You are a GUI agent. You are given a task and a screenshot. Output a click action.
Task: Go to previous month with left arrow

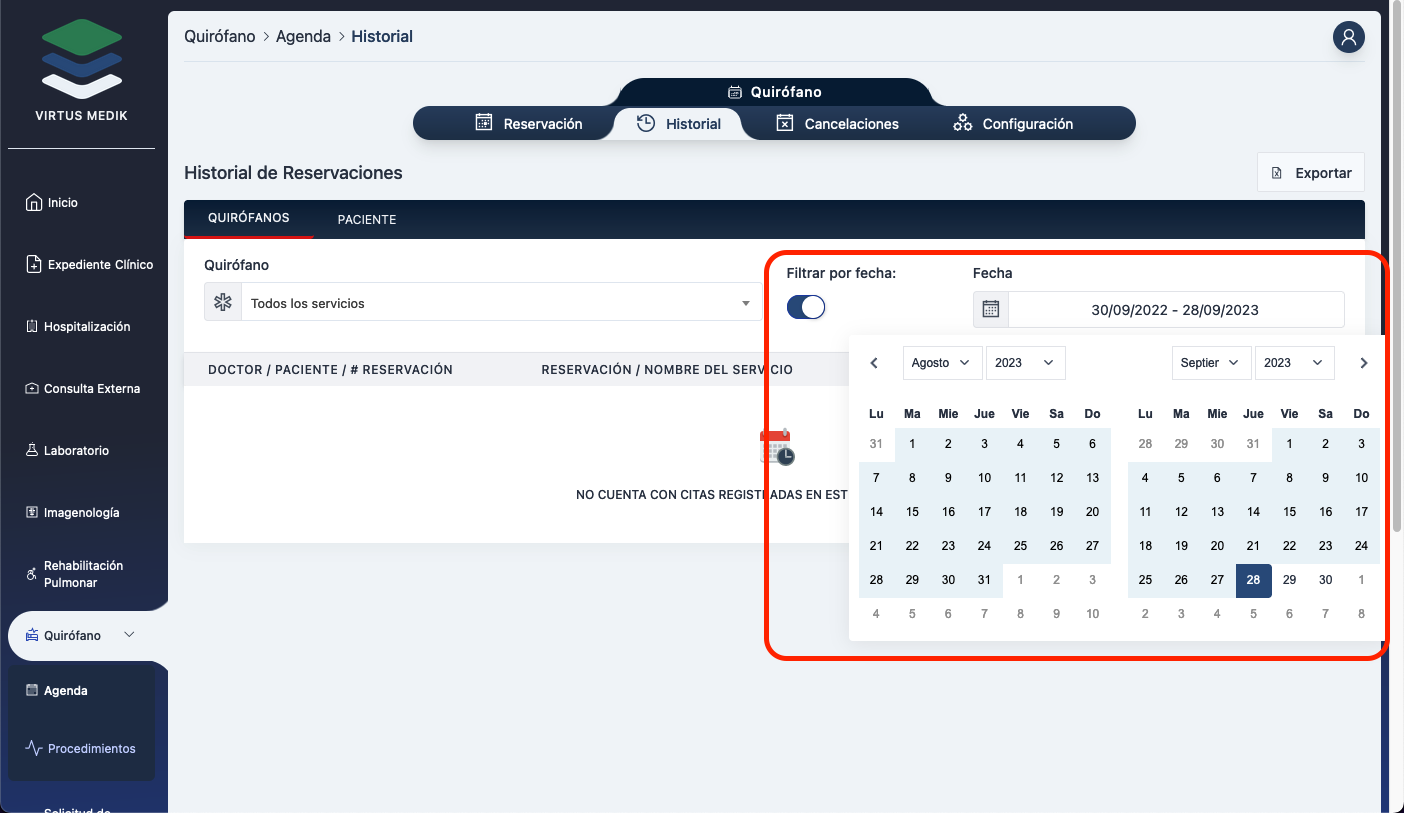(x=874, y=363)
